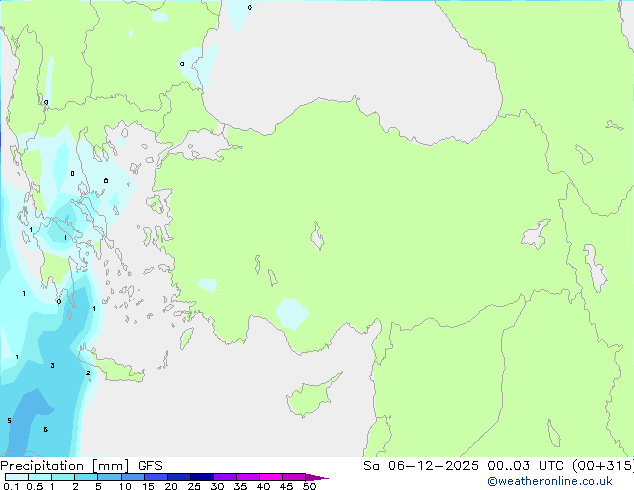Click the 0.5–1 mm legend color box
Screen dimensions: 634x490
(40, 477)
